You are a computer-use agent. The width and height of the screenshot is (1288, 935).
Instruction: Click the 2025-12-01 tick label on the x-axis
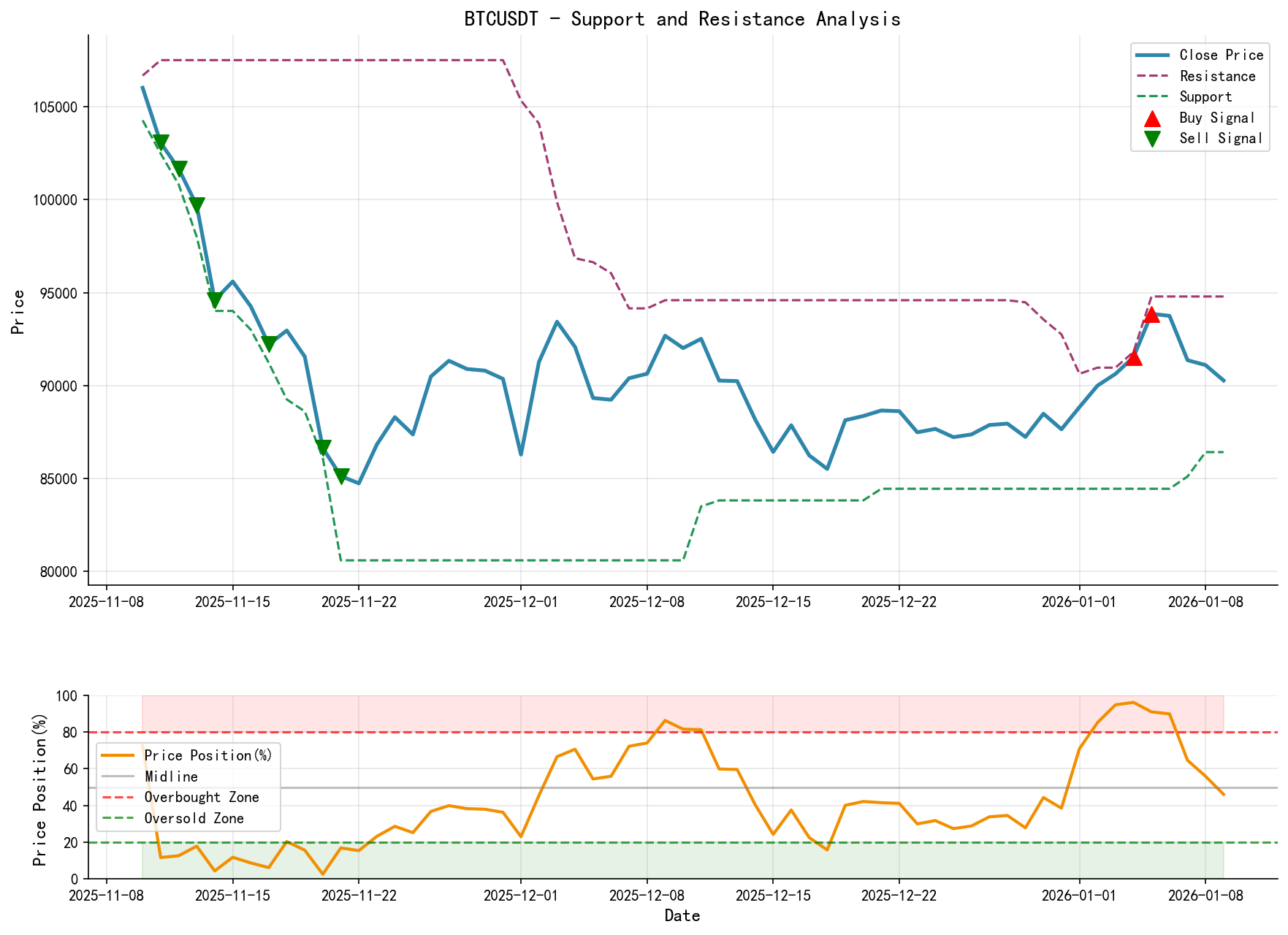coord(520,600)
